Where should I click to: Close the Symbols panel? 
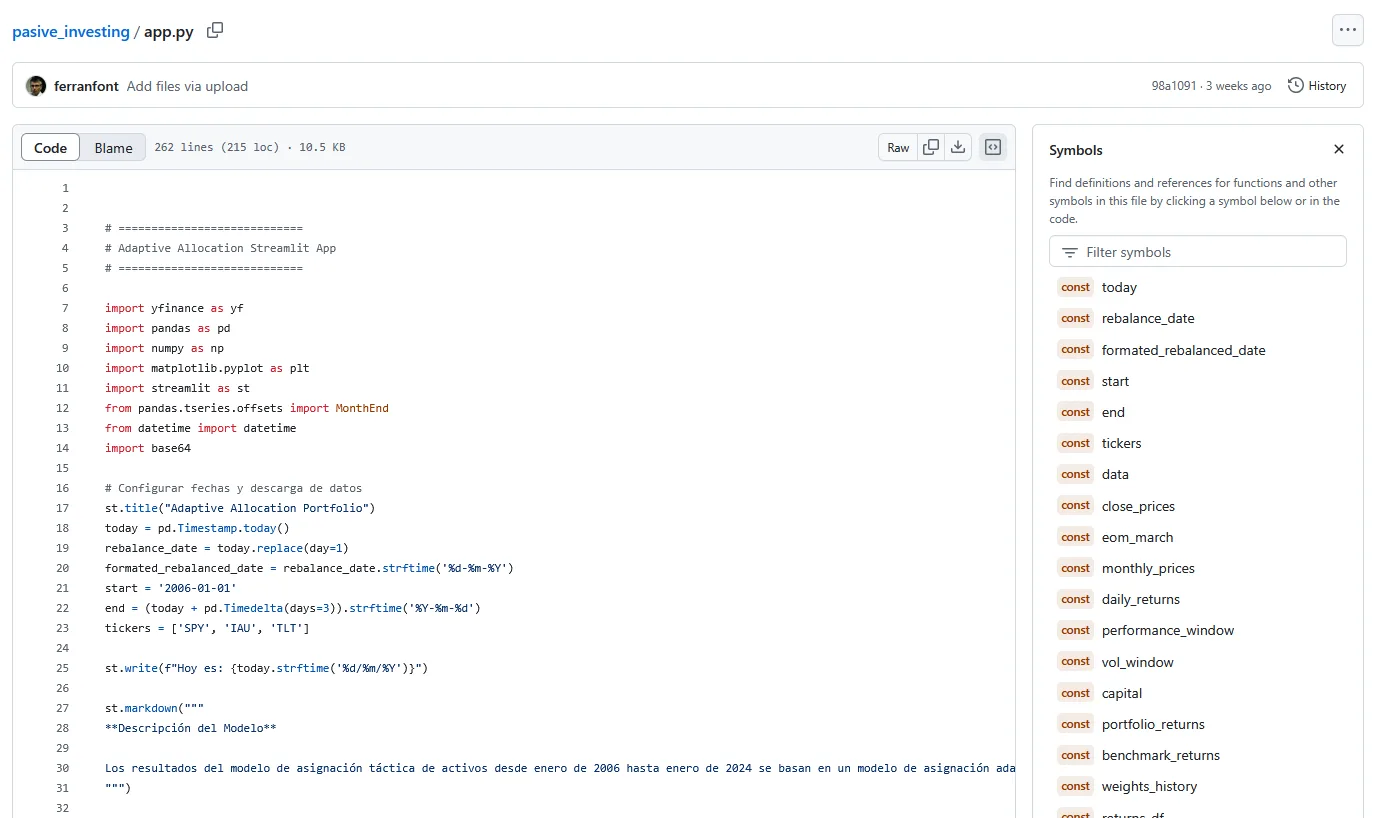click(1339, 149)
